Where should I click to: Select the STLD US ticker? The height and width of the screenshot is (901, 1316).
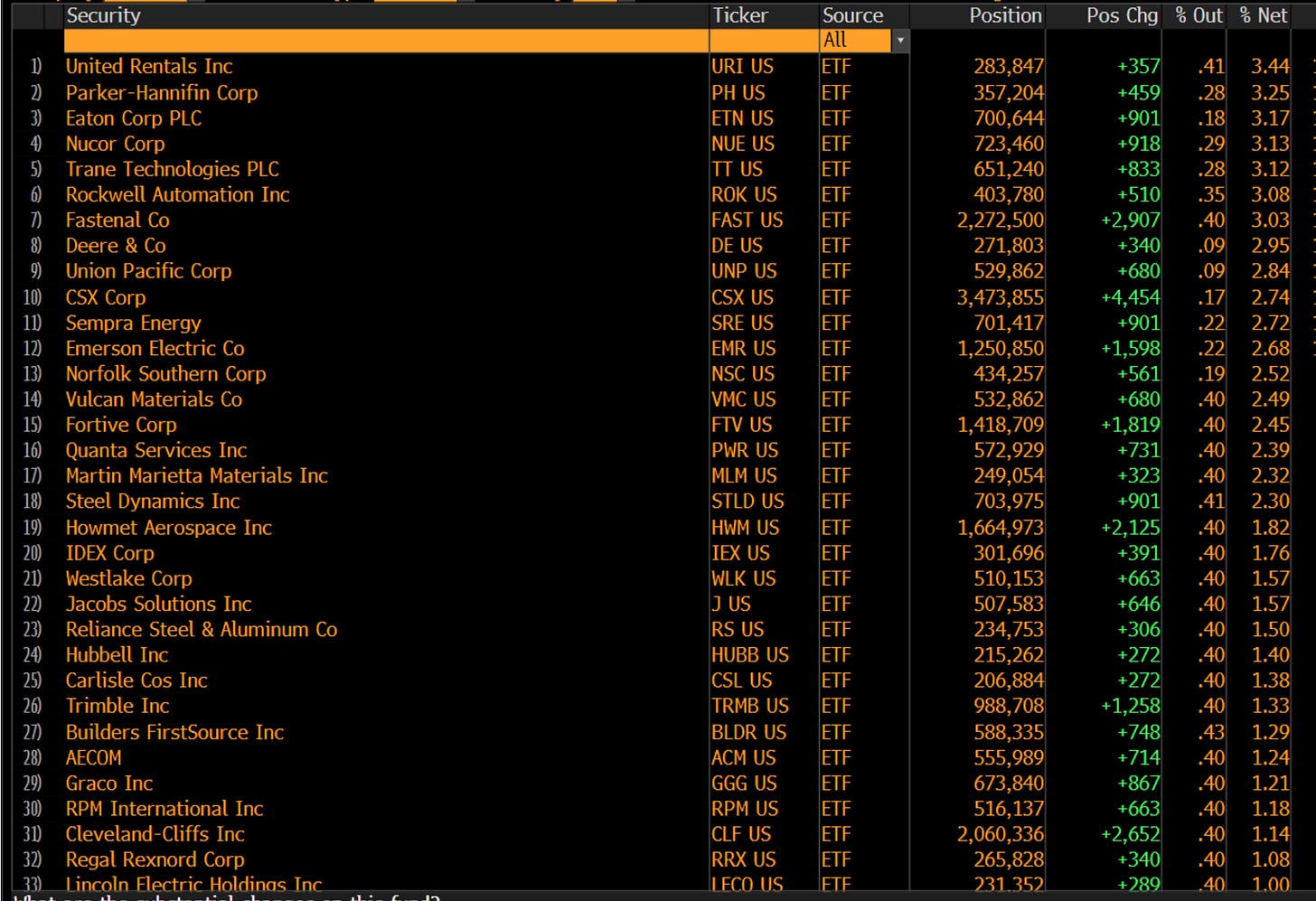[748, 501]
